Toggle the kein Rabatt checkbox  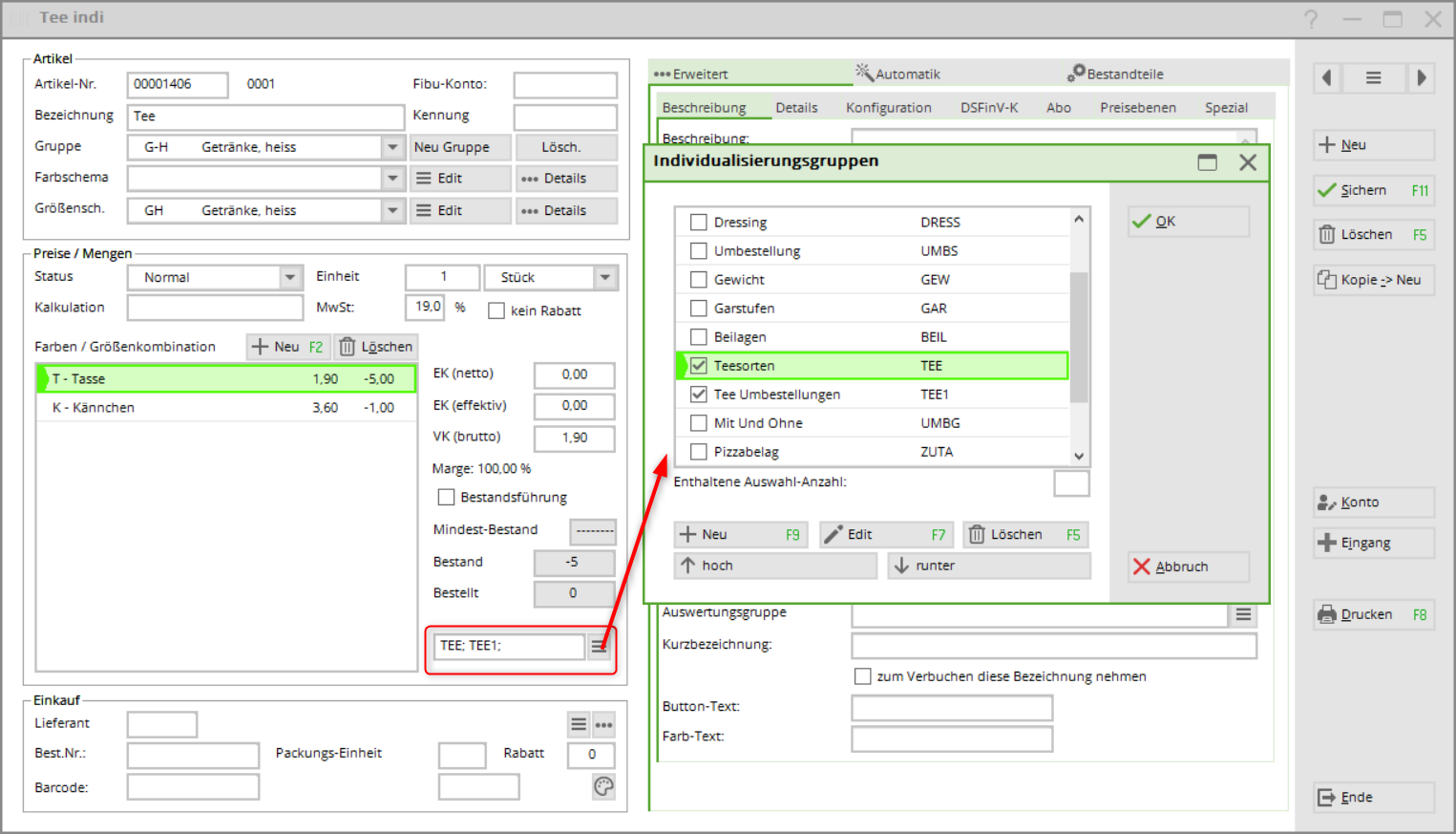pyautogui.click(x=496, y=310)
